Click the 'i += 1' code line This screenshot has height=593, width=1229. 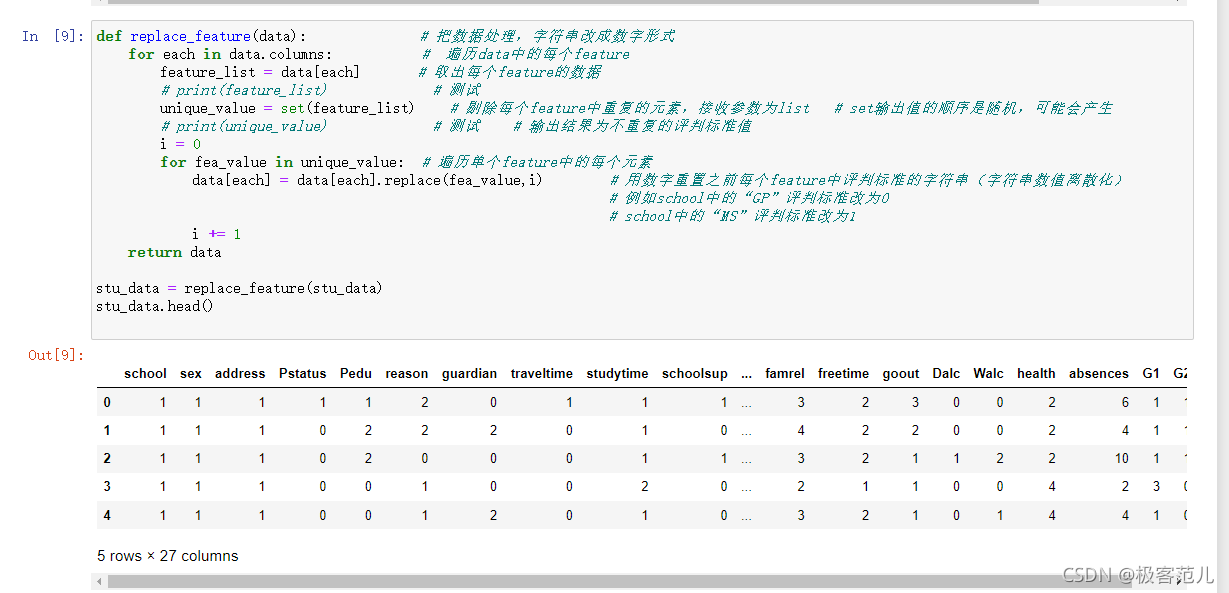217,234
